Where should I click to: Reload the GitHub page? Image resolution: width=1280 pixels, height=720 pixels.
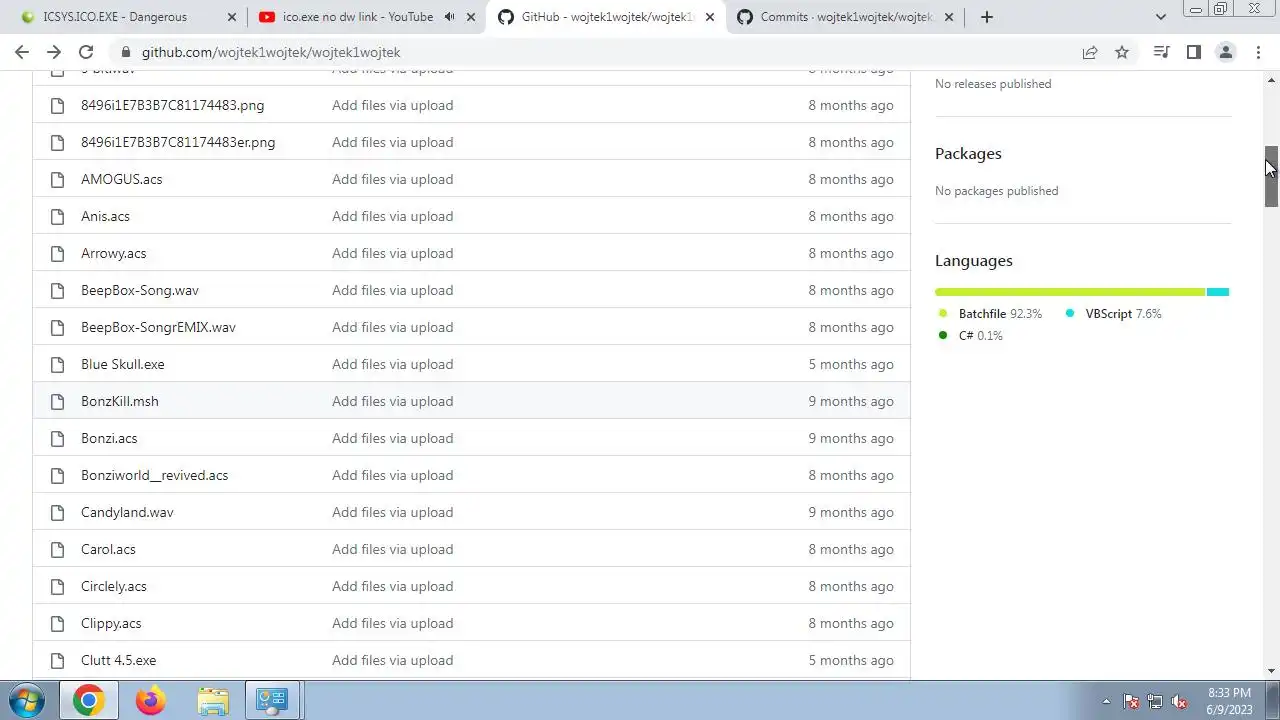(x=86, y=52)
